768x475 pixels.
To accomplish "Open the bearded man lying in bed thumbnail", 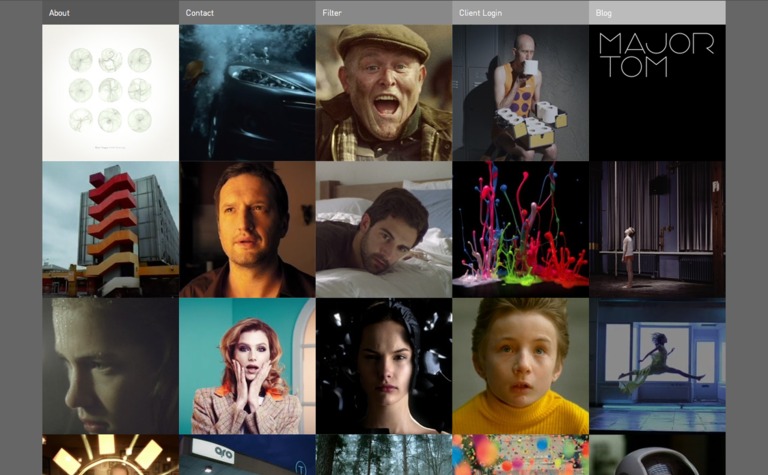I will tap(384, 230).
